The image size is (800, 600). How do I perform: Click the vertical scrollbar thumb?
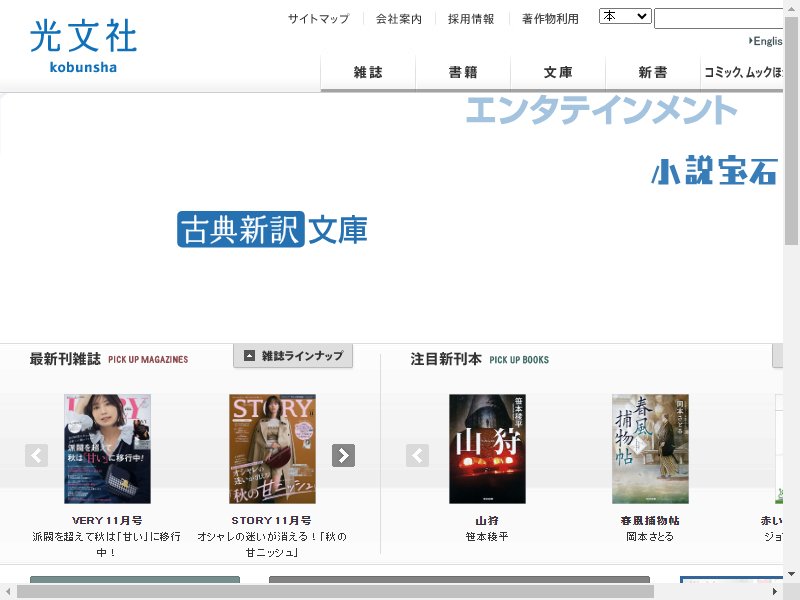[791, 131]
